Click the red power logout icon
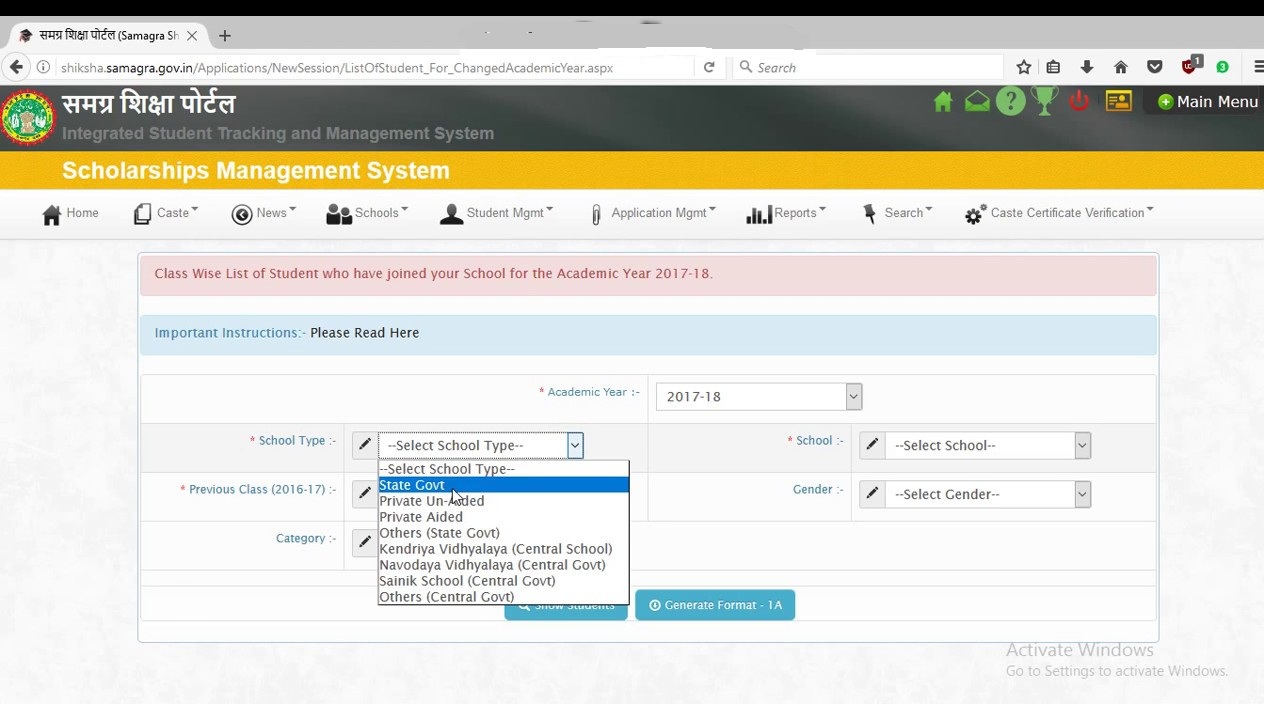This screenshot has width=1264, height=704. click(x=1078, y=102)
